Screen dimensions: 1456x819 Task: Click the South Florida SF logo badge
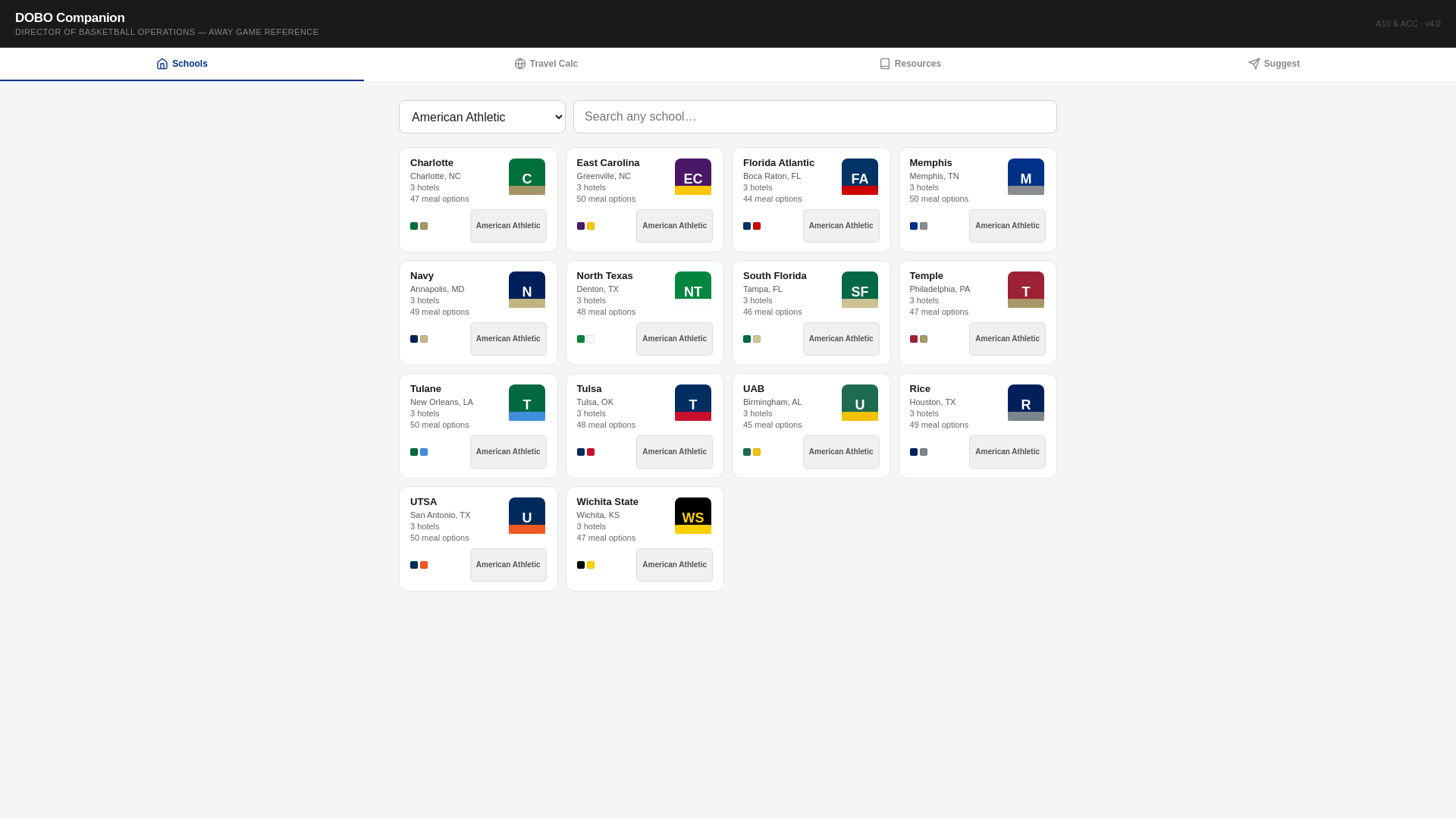(860, 290)
